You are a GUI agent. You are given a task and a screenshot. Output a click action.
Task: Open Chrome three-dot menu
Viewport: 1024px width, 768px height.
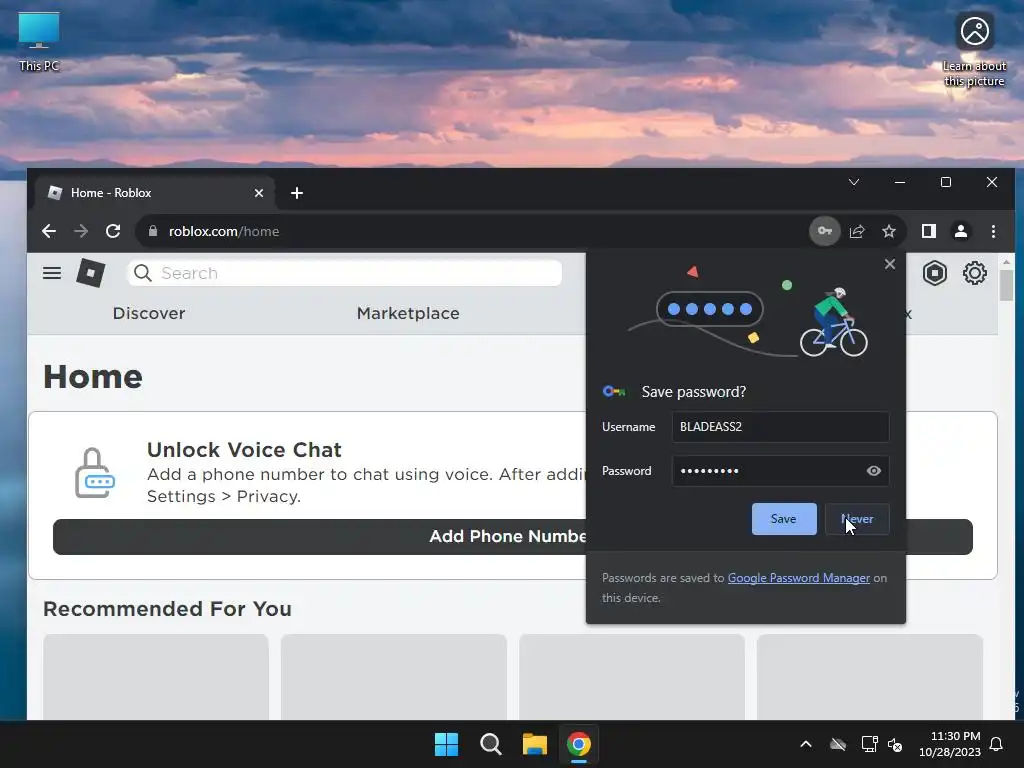[x=993, y=231]
